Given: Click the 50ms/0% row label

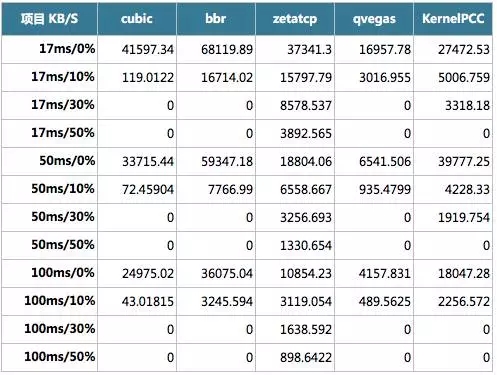Looking at the screenshot, I should click(67, 161).
